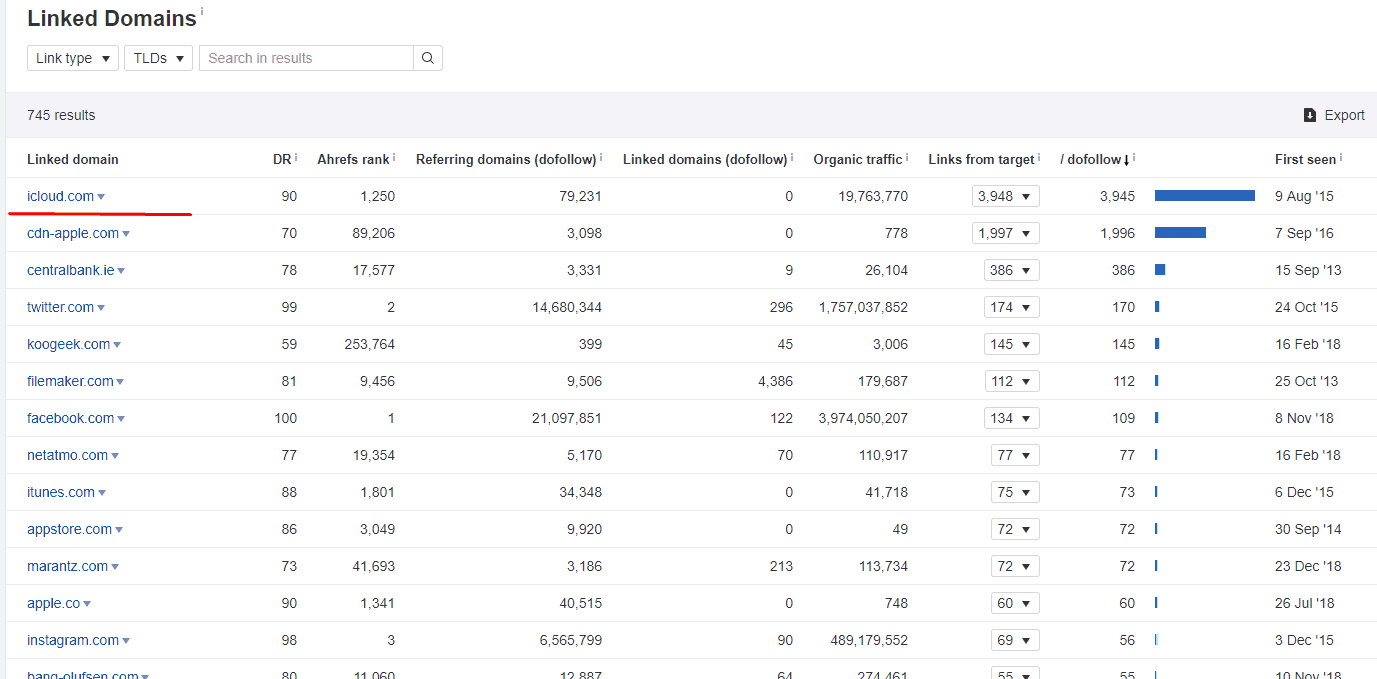
Task: Click the Search in results input field
Action: [x=305, y=57]
